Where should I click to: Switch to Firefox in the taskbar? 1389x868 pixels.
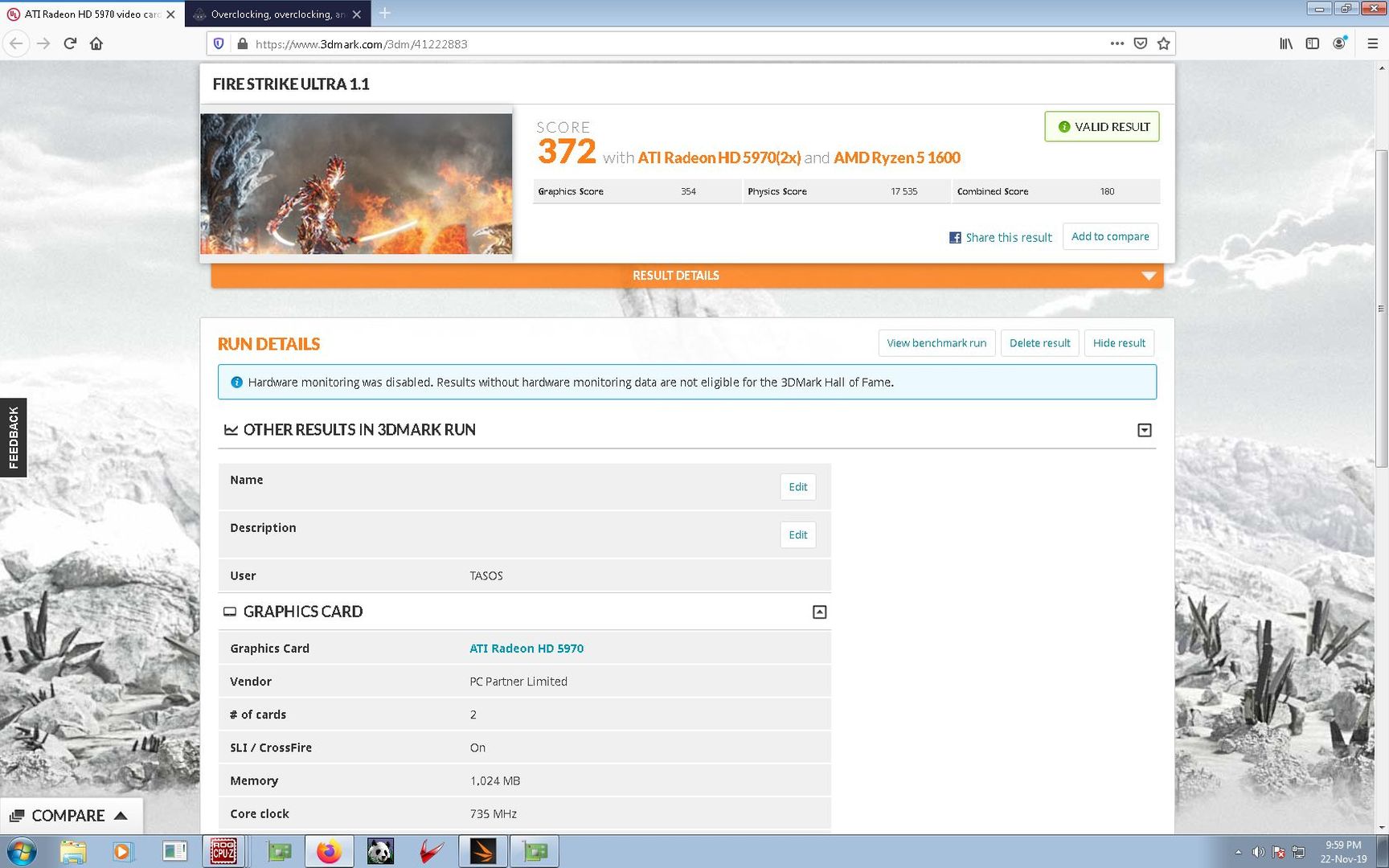tap(329, 851)
